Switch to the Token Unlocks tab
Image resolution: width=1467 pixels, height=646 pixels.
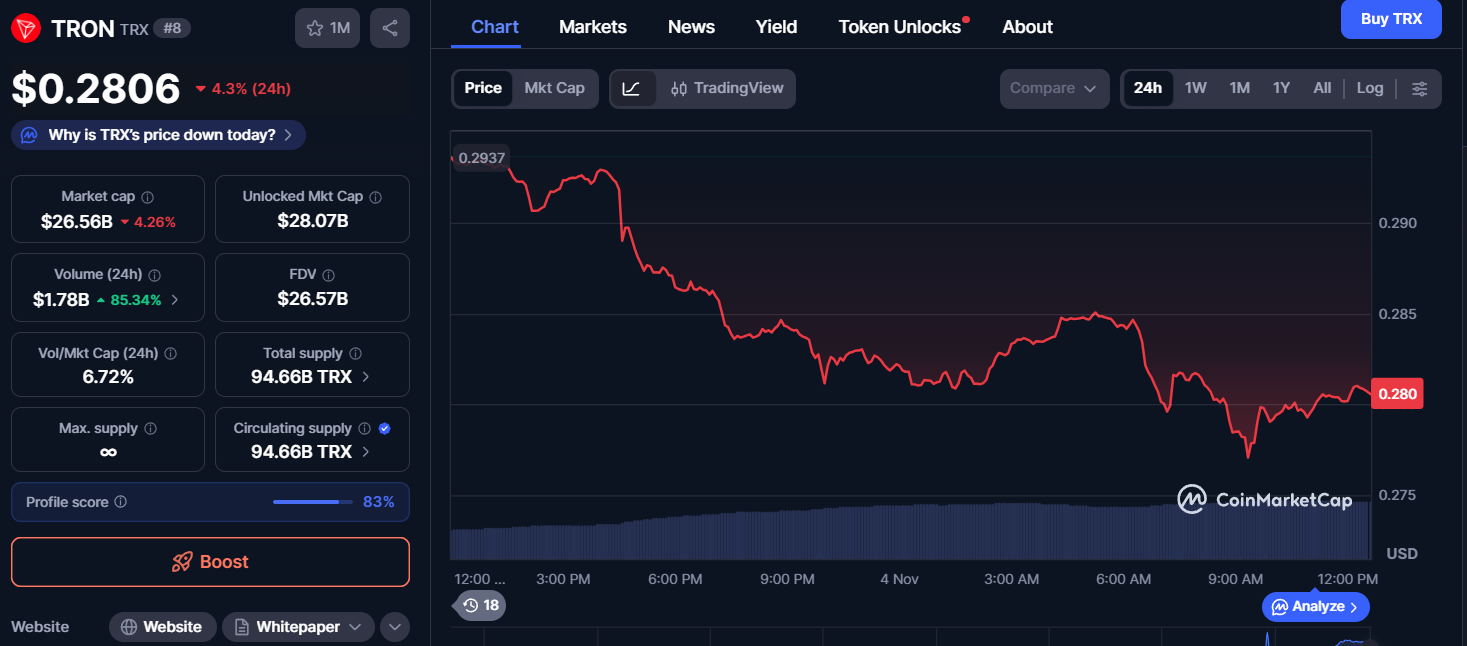coord(899,27)
